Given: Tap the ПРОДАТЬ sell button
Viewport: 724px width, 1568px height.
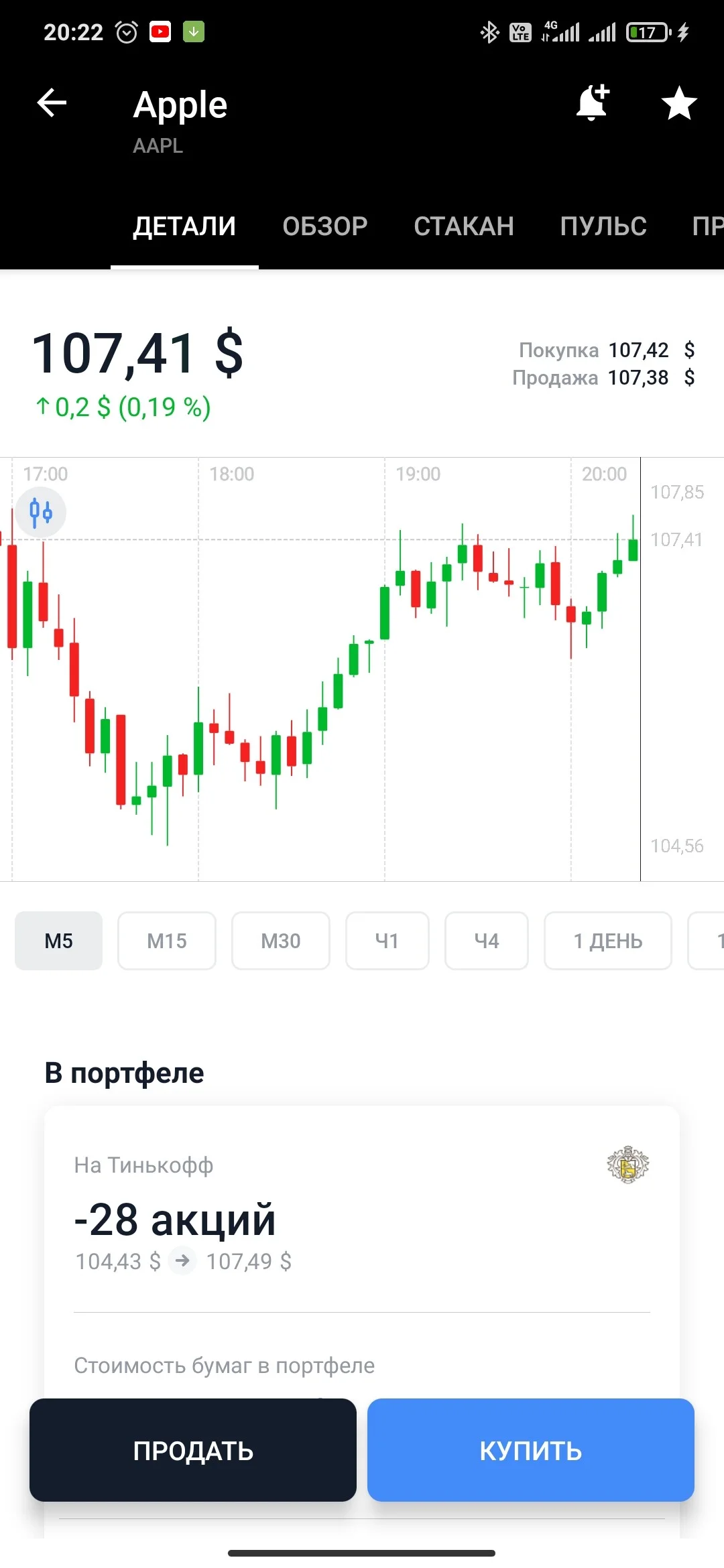Looking at the screenshot, I should tap(193, 1450).
